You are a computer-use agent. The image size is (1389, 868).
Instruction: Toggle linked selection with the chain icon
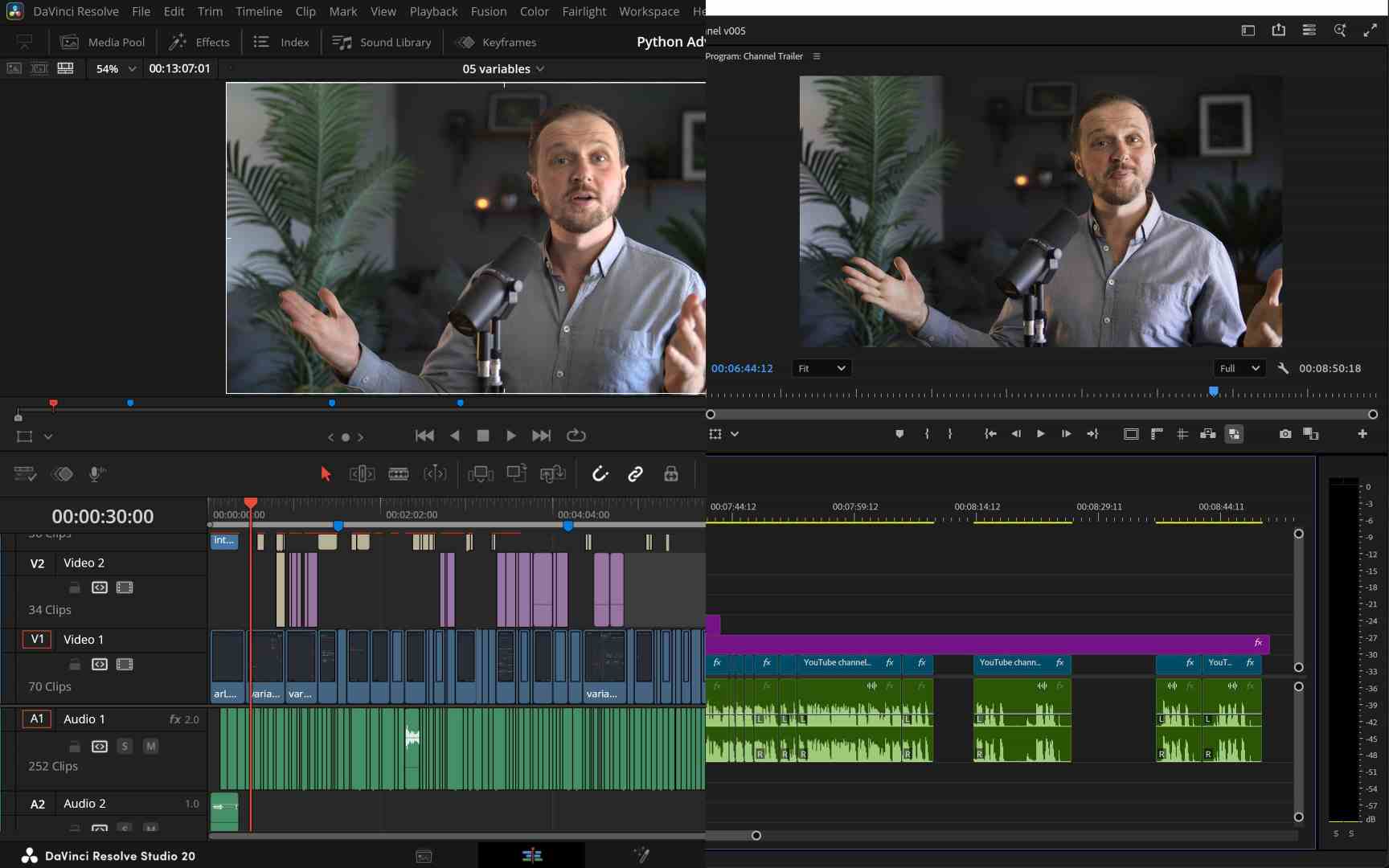pos(636,473)
